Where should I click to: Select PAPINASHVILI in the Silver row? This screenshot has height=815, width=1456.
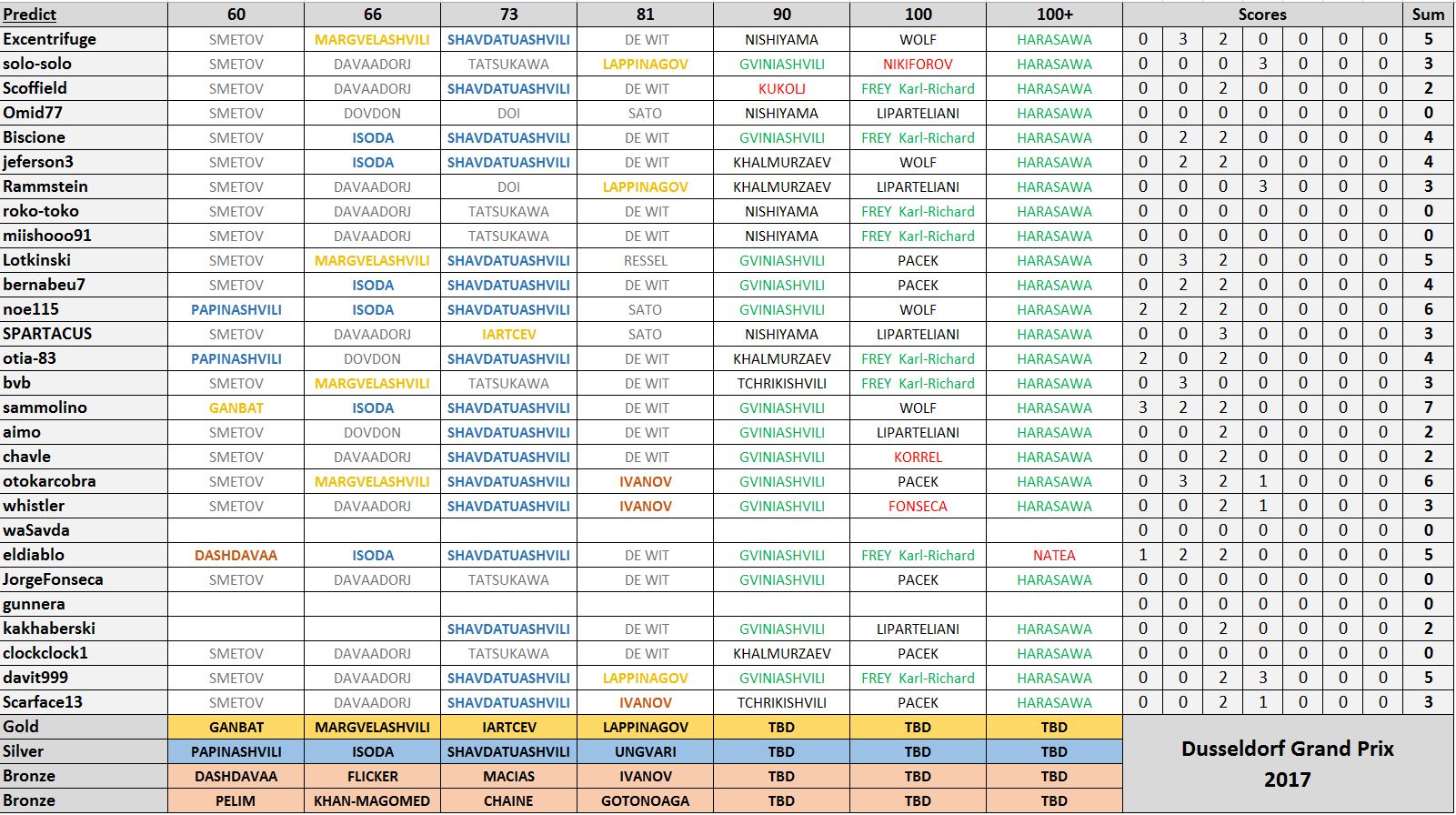(x=236, y=751)
